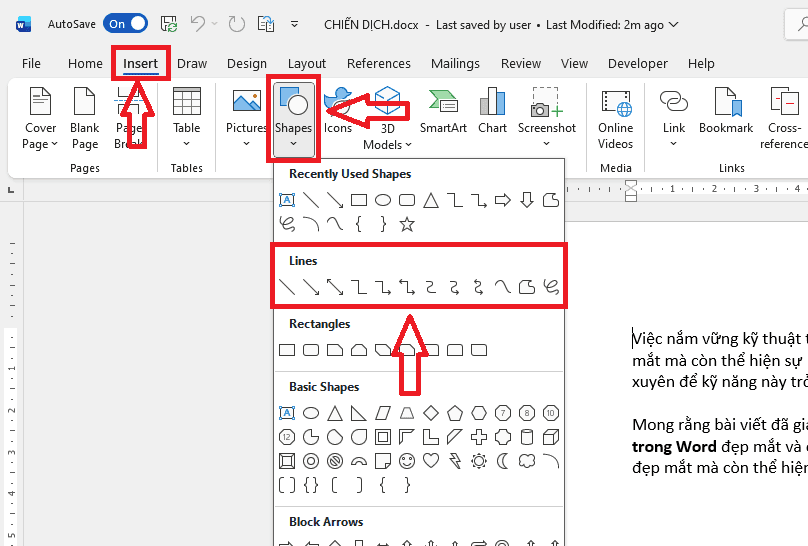Open the Cover Page dropdown
Image resolution: width=808 pixels, height=546 pixels.
41,143
